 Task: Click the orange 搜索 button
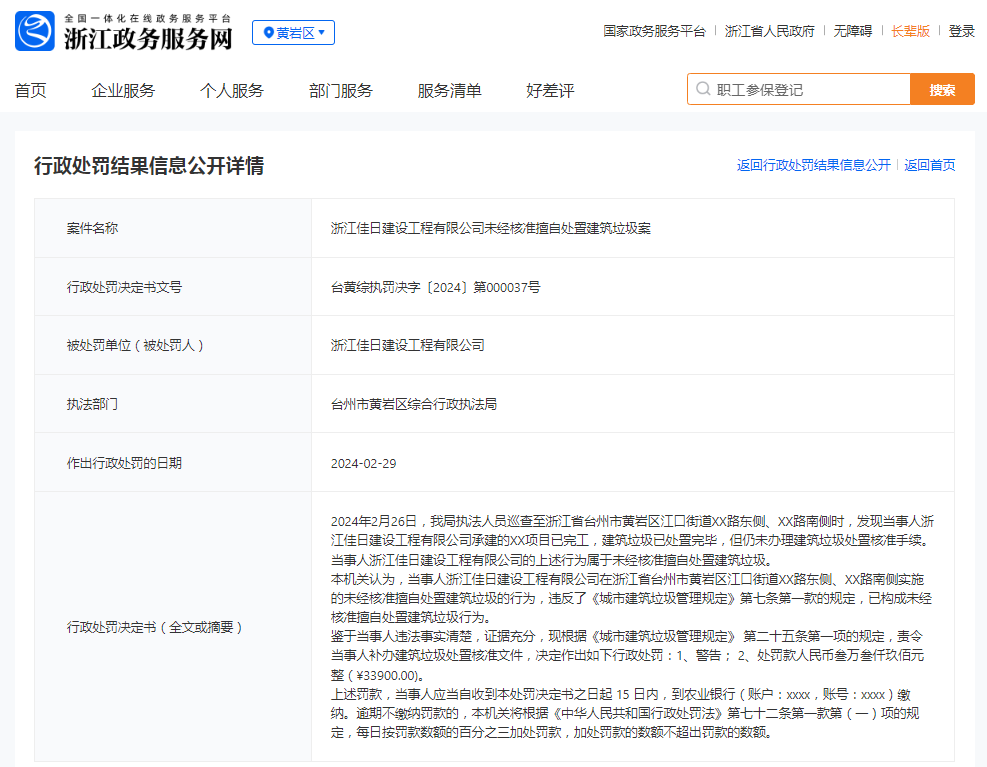[x=942, y=89]
